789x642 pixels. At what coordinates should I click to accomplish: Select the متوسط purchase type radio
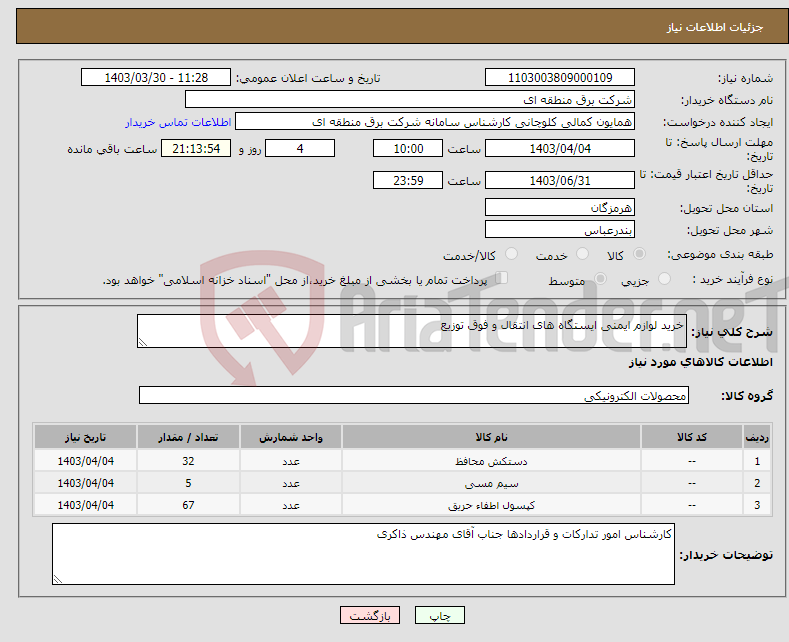pos(600,278)
